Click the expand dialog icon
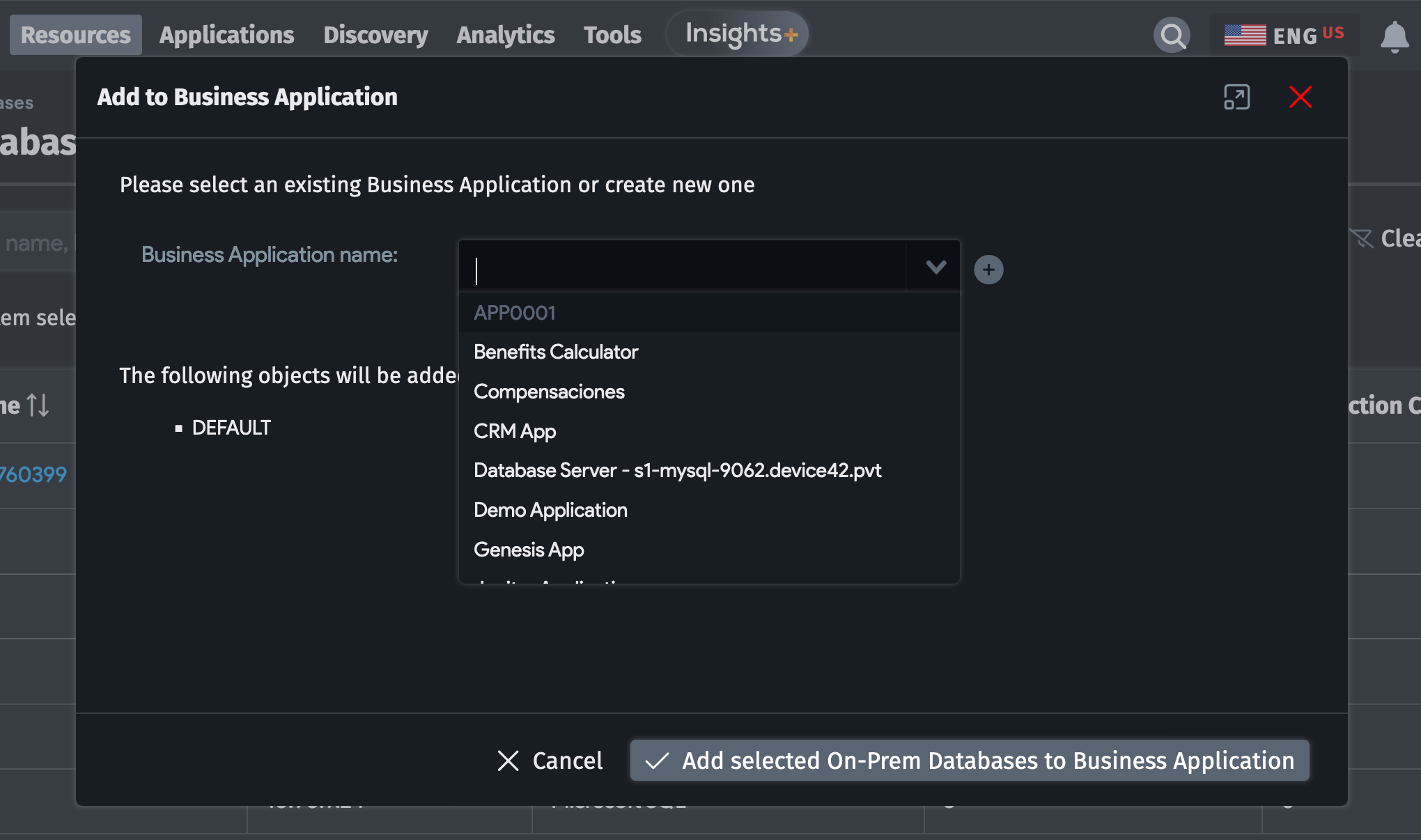This screenshot has height=840, width=1421. tap(1236, 97)
